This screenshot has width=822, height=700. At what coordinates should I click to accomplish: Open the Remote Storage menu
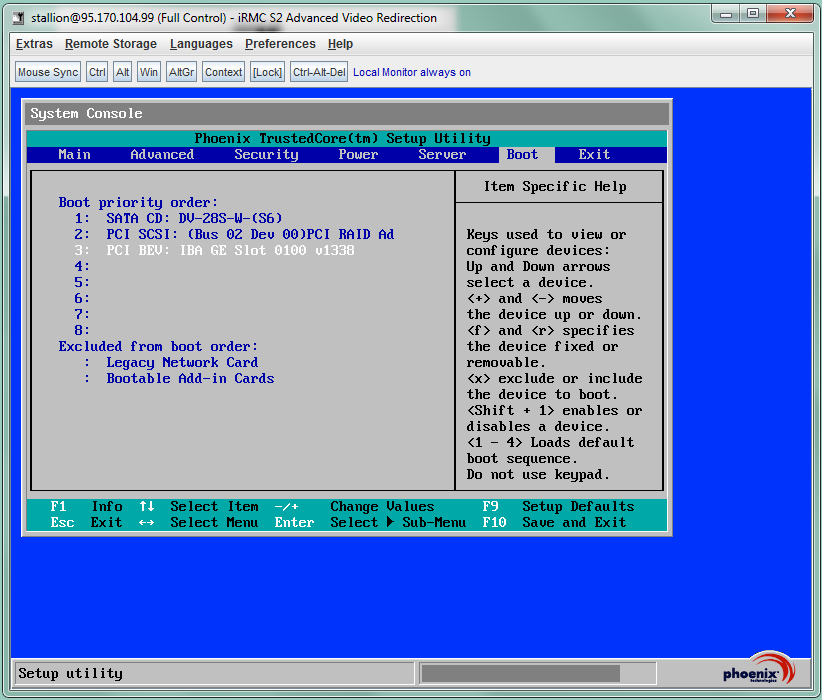point(111,44)
